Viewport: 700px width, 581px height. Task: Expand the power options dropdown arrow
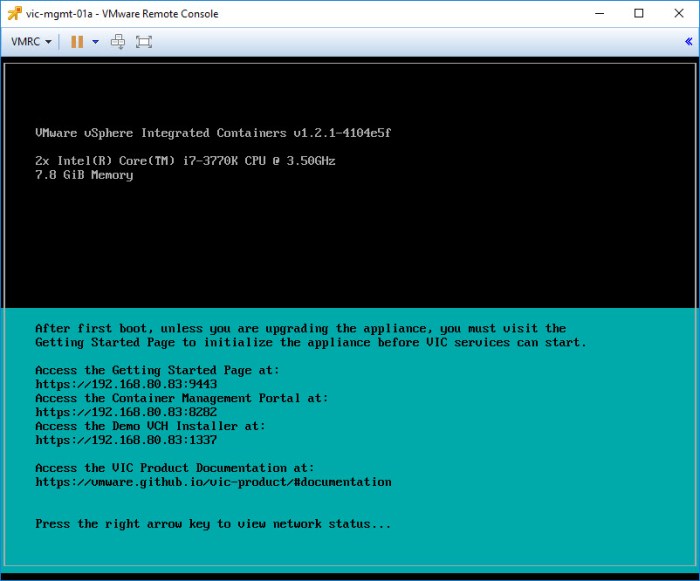pos(95,42)
